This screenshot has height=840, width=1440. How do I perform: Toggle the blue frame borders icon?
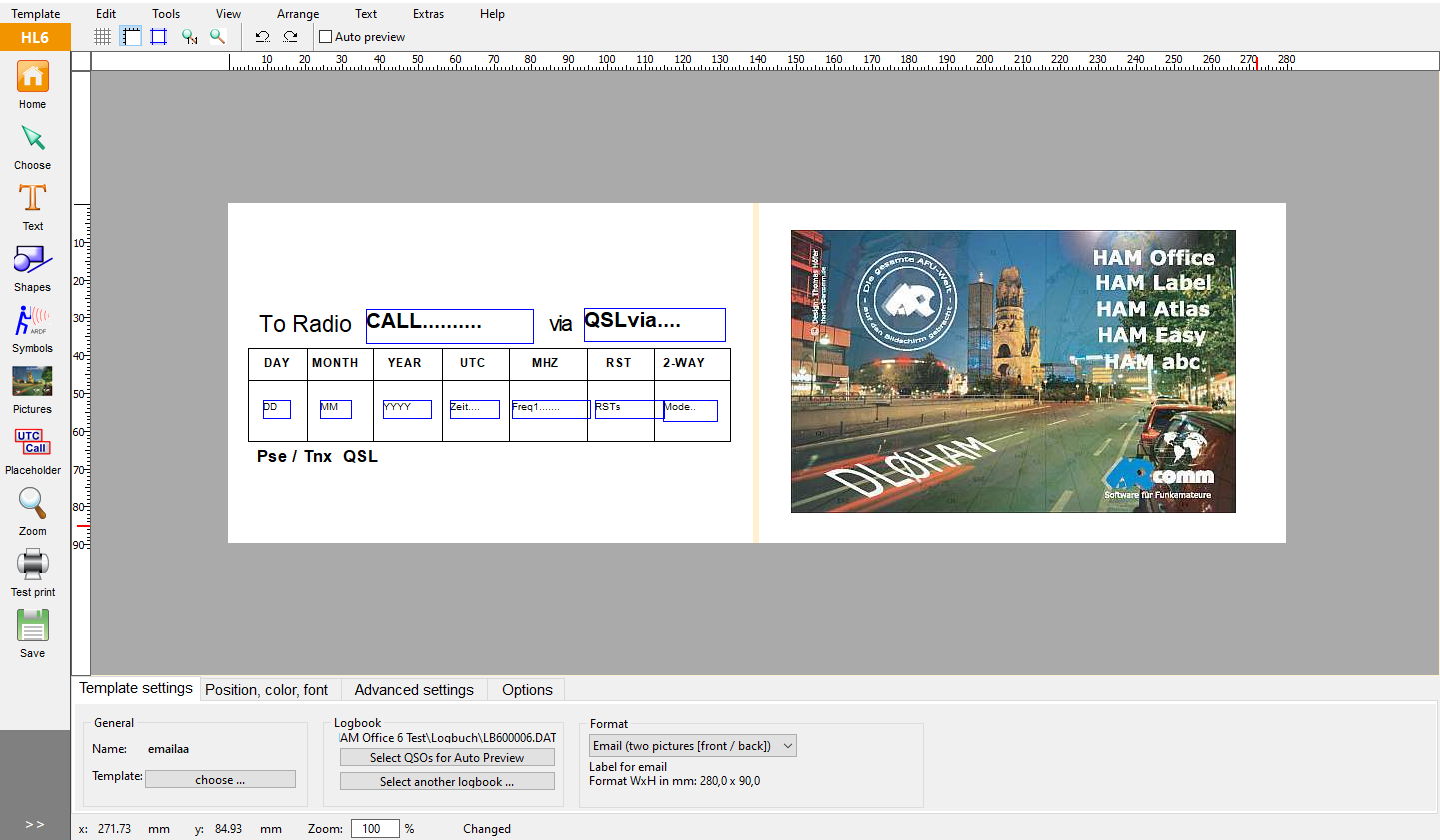pyautogui.click(x=158, y=37)
